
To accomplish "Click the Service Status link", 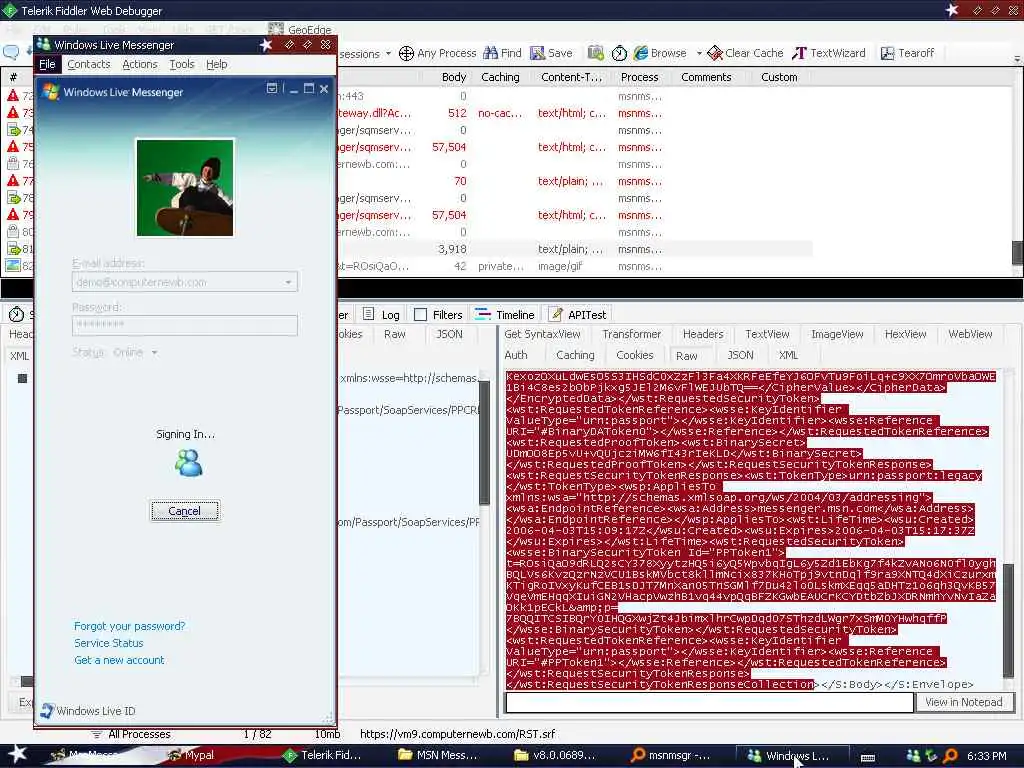I will [108, 643].
